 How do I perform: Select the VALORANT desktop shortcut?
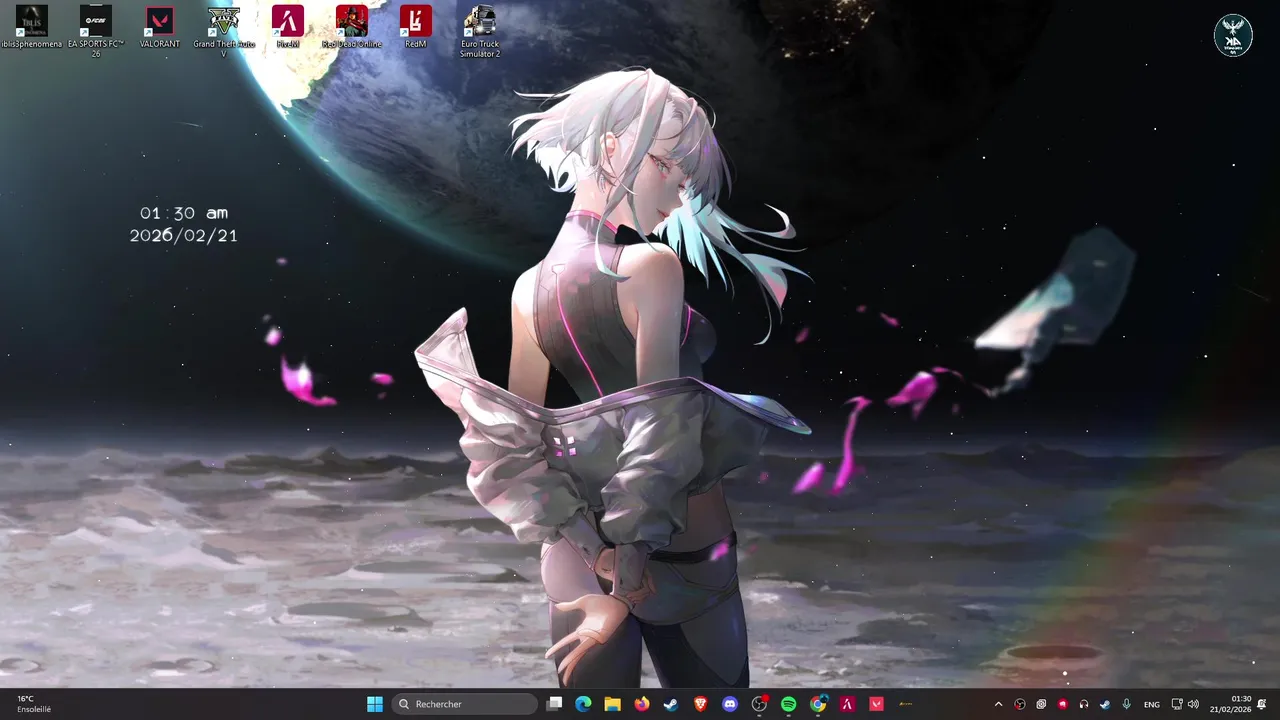[160, 27]
